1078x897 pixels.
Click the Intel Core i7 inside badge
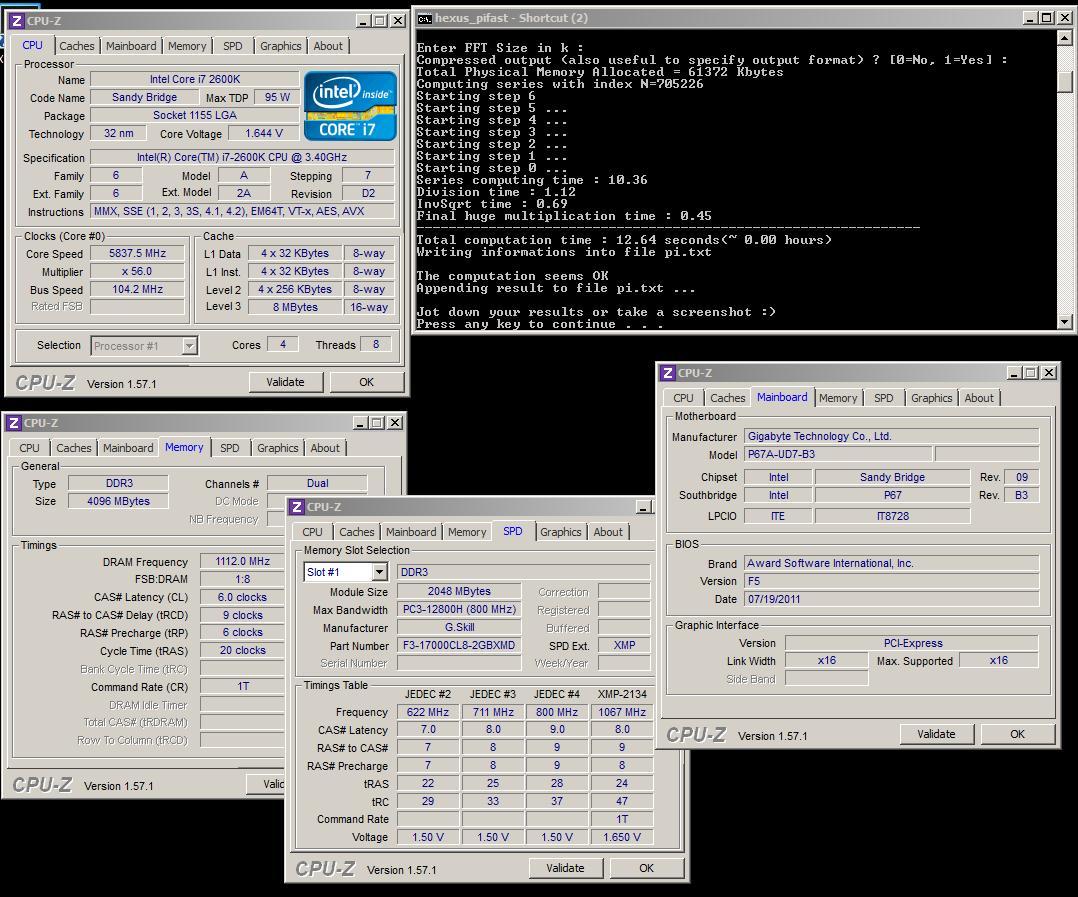[x=351, y=107]
